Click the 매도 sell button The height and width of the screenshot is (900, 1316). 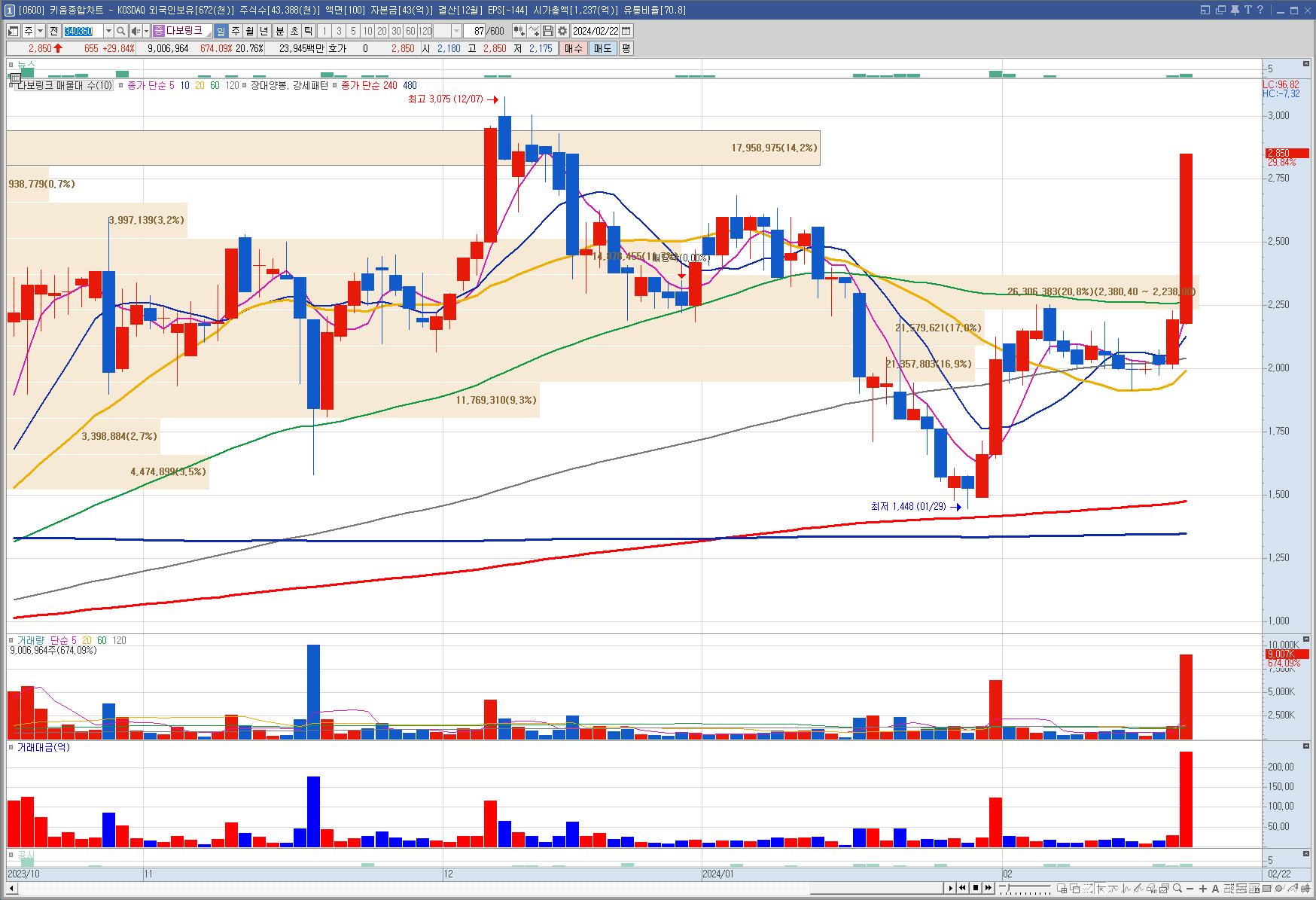[603, 48]
